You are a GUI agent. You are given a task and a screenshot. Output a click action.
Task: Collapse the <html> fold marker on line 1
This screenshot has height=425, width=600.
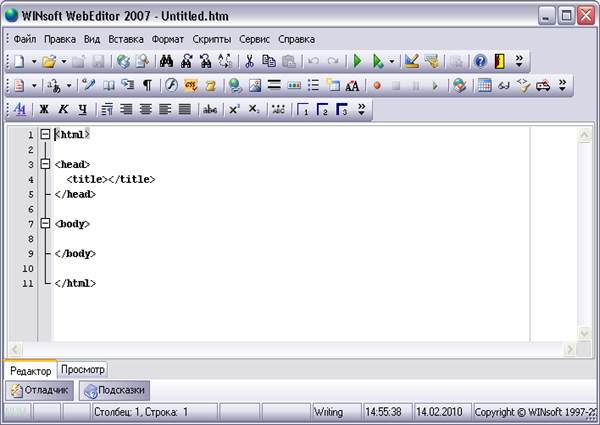click(45, 134)
